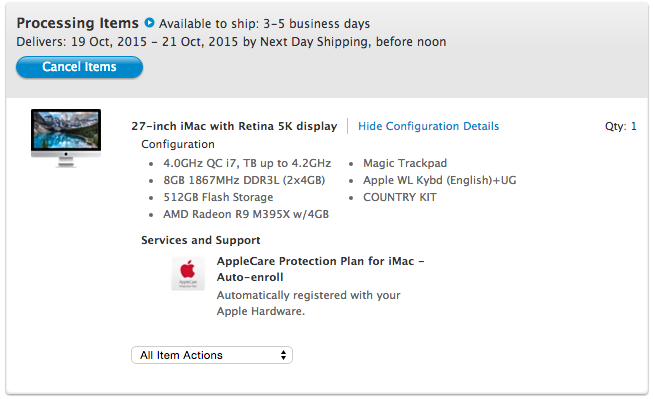Click the red AppleCare Protection Plan icon
This screenshot has height=399, width=653.
tap(188, 274)
